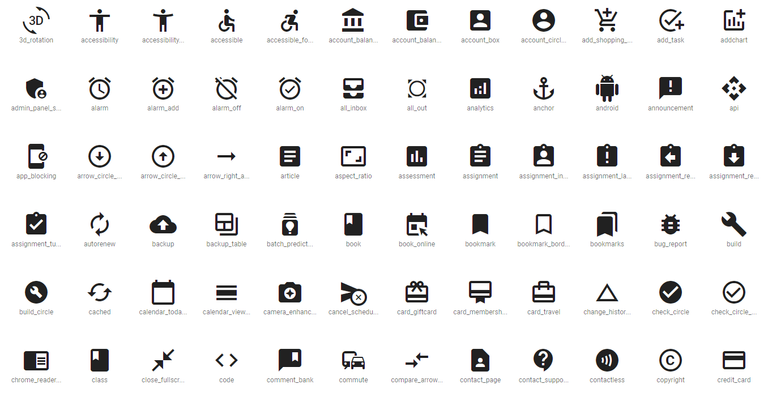768x397 pixels.
Task: Select the alarm_on icon
Action: [x=290, y=89]
